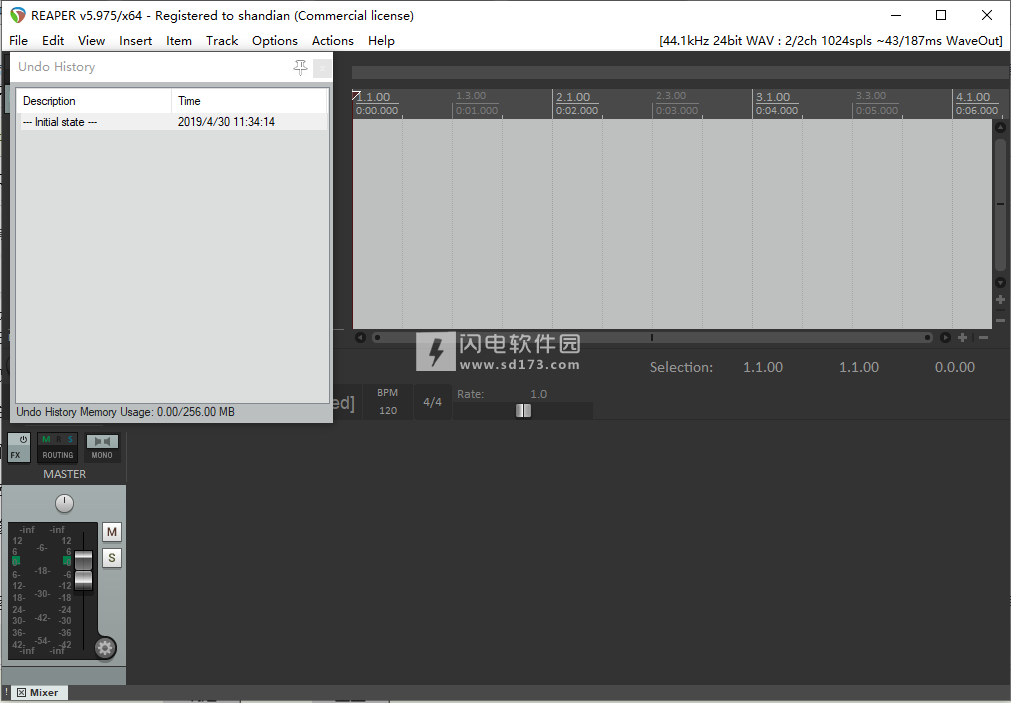The width and height of the screenshot is (1011, 703).
Task: Click the docker exclamation menu icon
Action: pyautogui.click(x=6, y=693)
